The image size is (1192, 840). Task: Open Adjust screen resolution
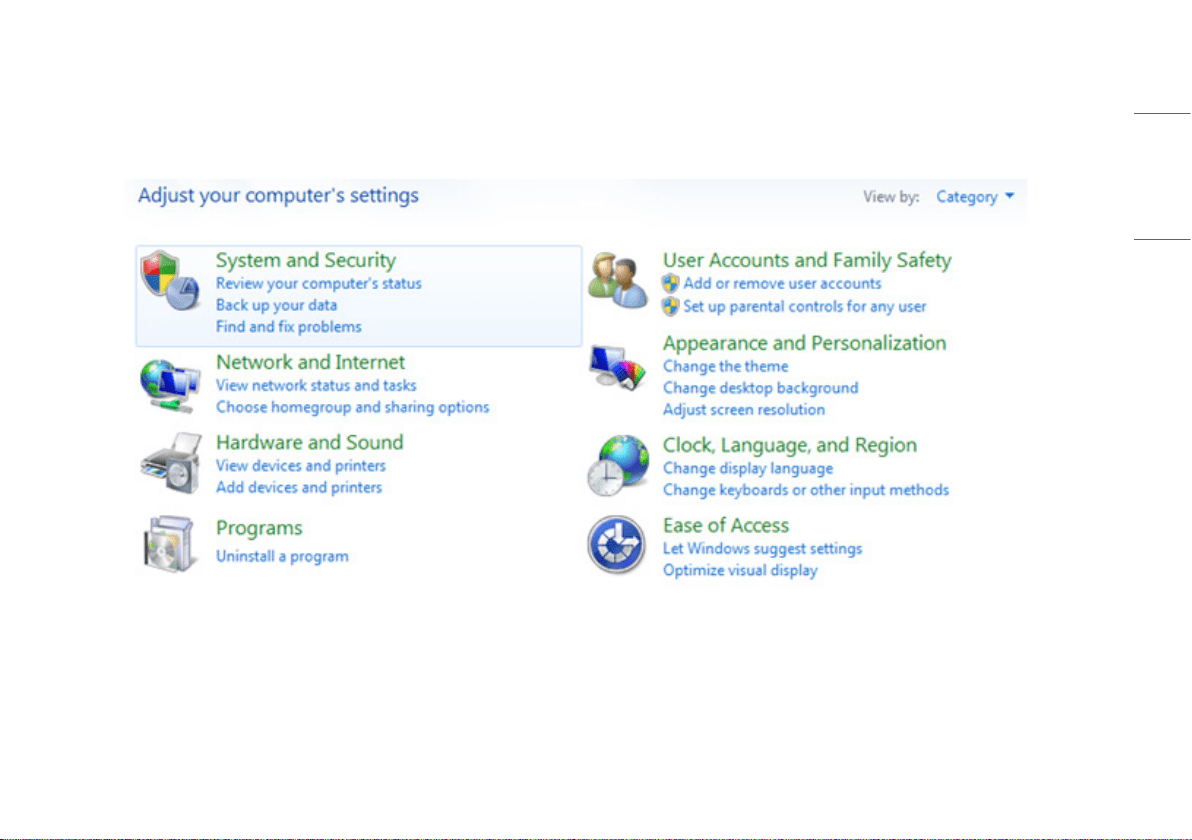click(x=743, y=410)
